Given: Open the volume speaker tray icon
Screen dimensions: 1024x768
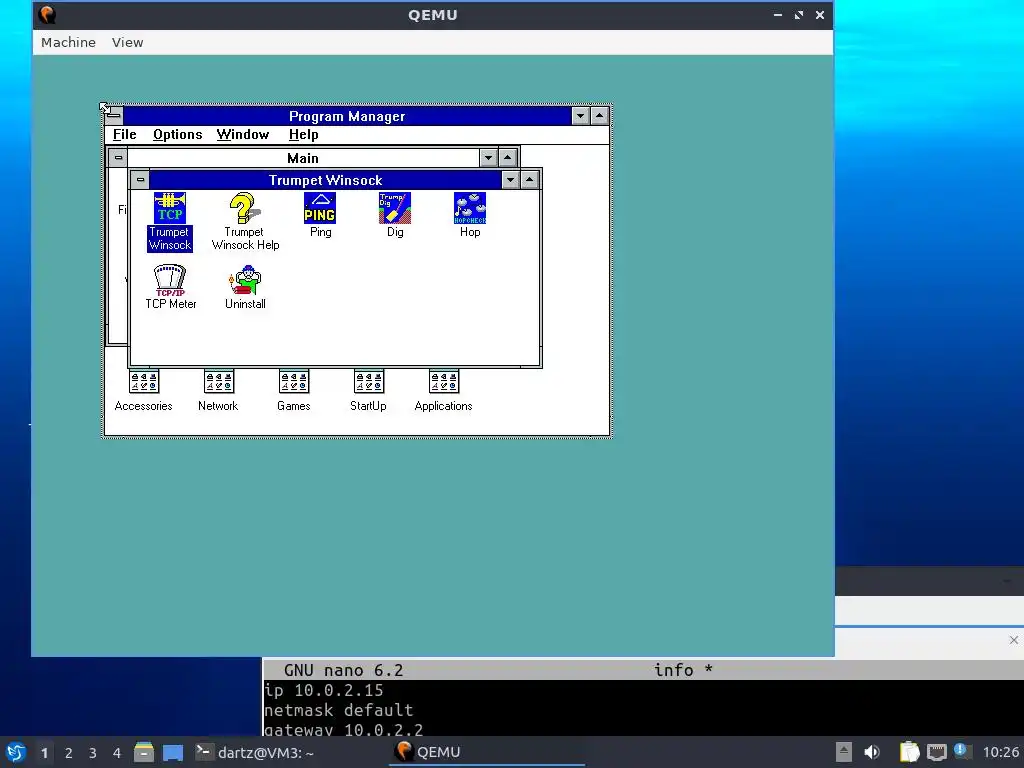Looking at the screenshot, I should [x=872, y=752].
